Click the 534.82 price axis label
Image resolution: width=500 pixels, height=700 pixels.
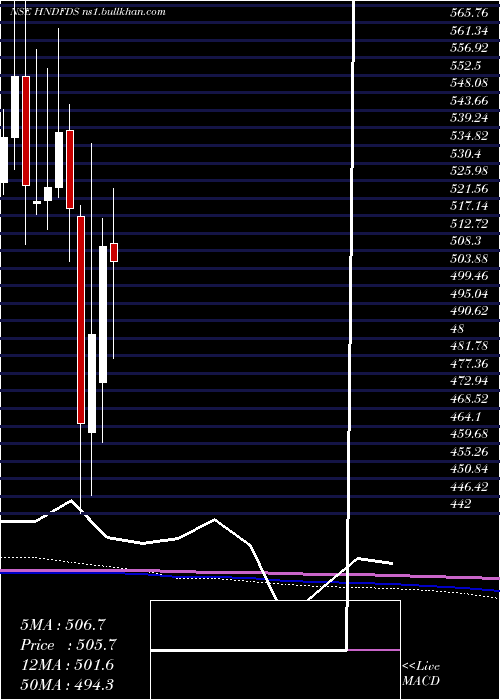pos(469,136)
